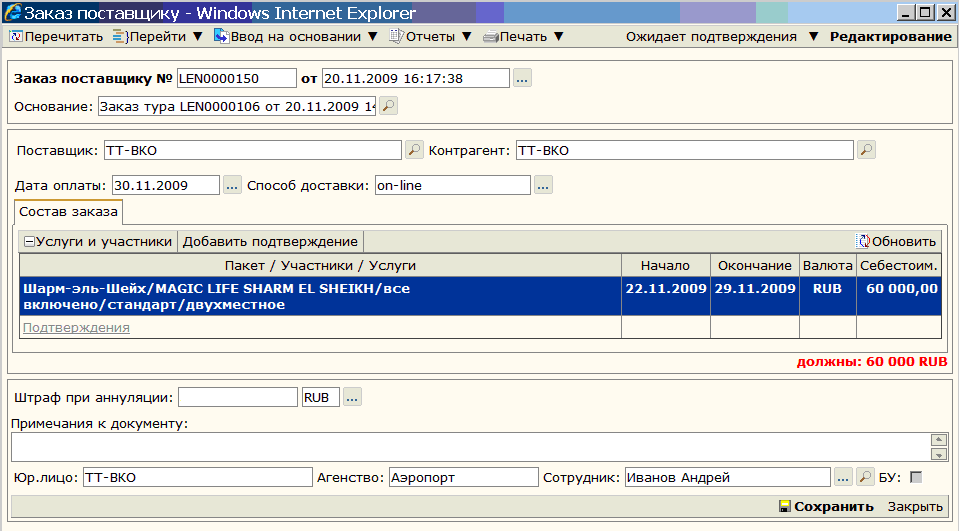Click the Себестоим. column header

pos(898,266)
